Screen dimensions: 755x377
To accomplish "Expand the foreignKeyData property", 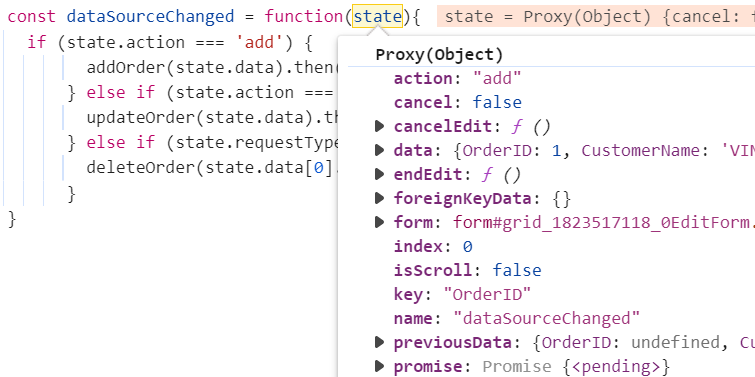I will 379,198.
